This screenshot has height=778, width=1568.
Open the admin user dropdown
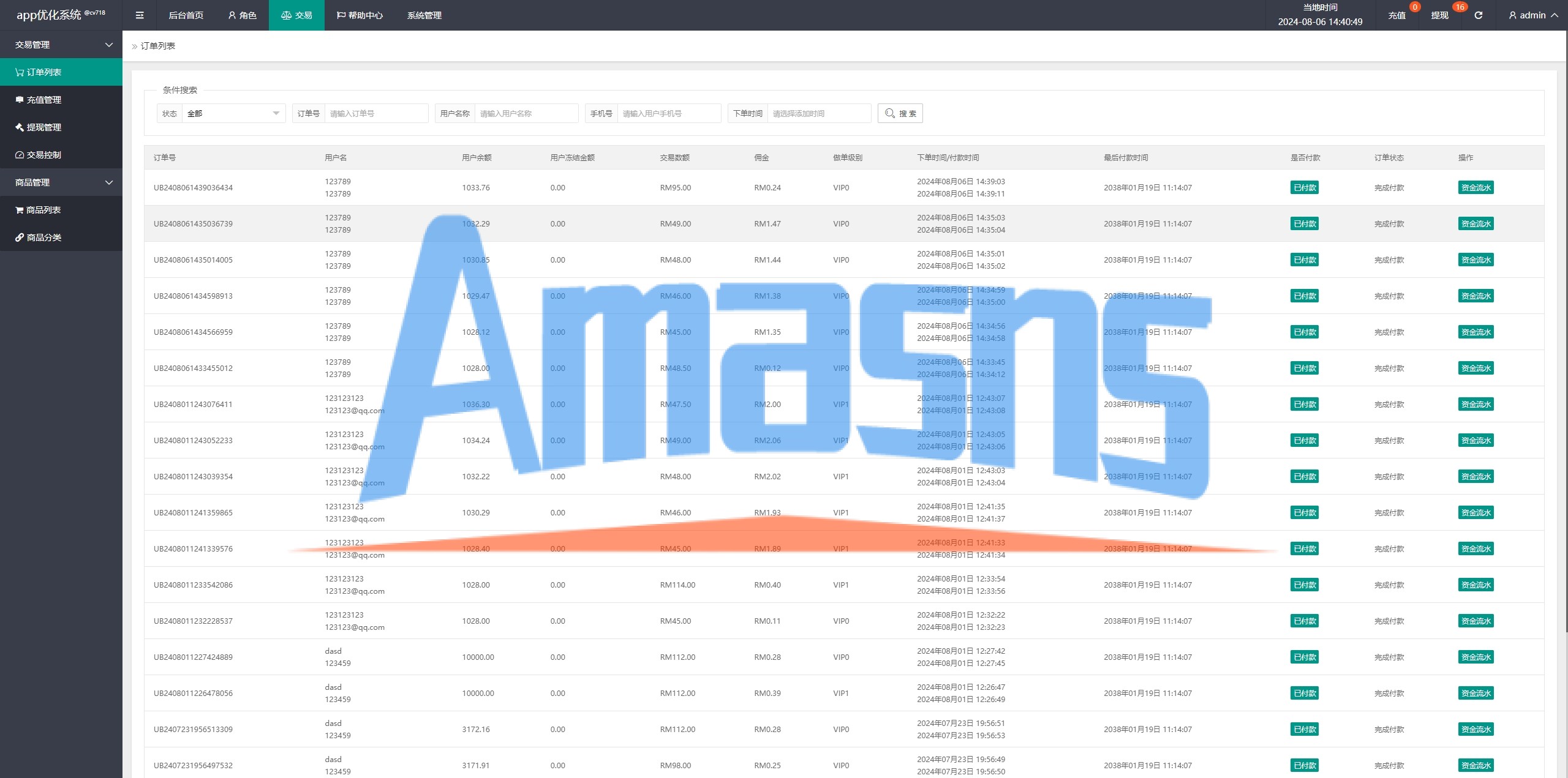pyautogui.click(x=1533, y=15)
